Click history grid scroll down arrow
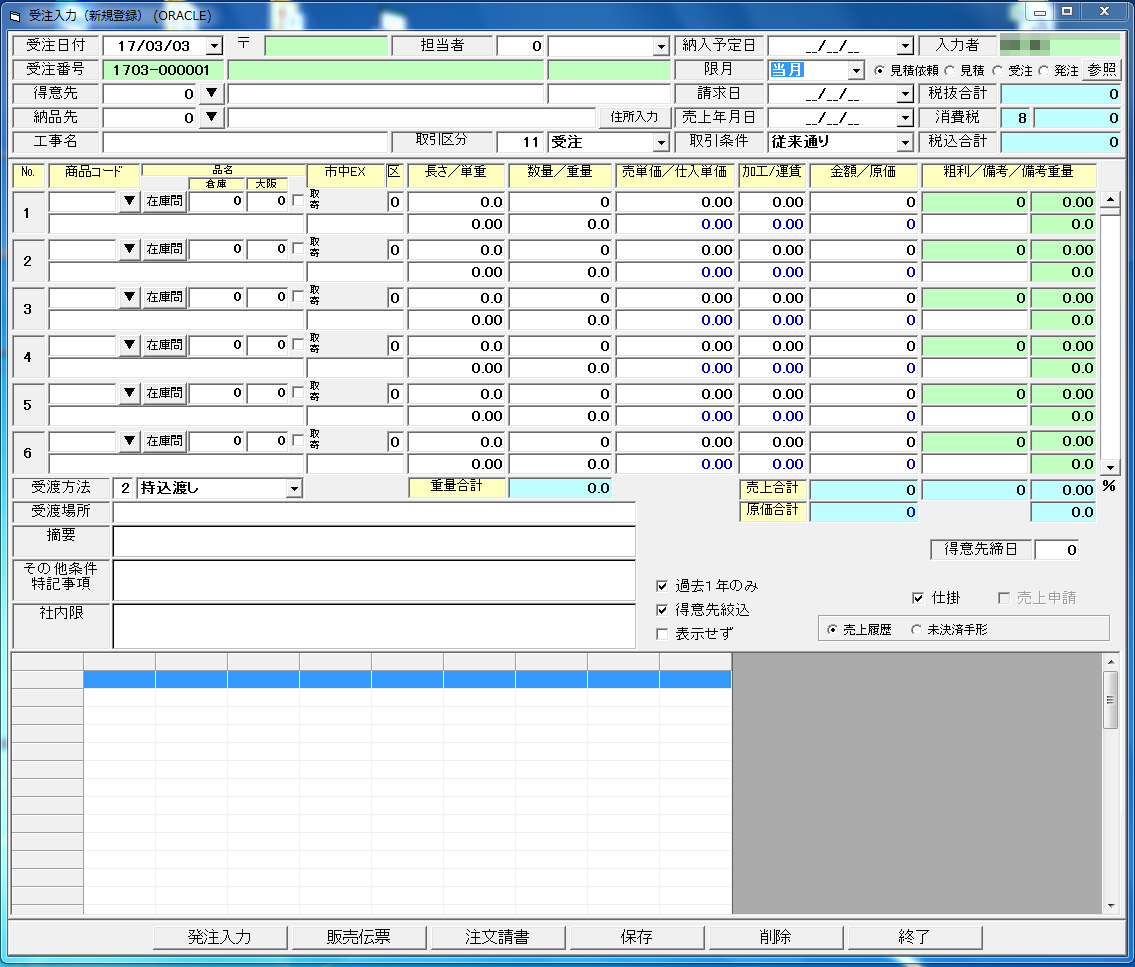1135x967 pixels. pyautogui.click(x=1110, y=905)
